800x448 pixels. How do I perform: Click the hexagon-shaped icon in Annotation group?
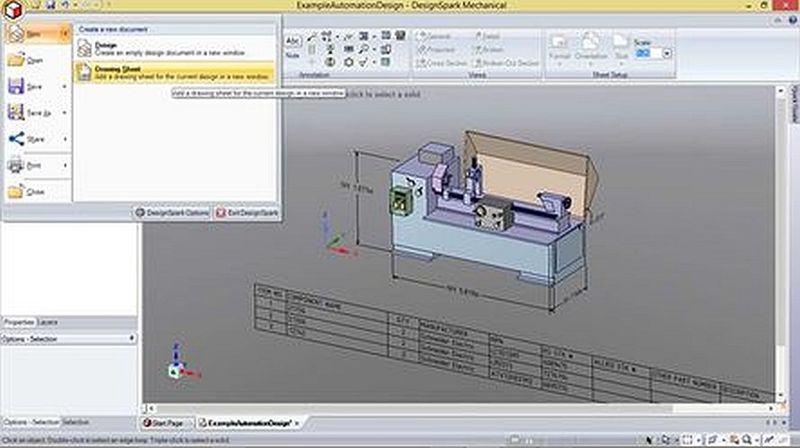pyautogui.click(x=348, y=62)
